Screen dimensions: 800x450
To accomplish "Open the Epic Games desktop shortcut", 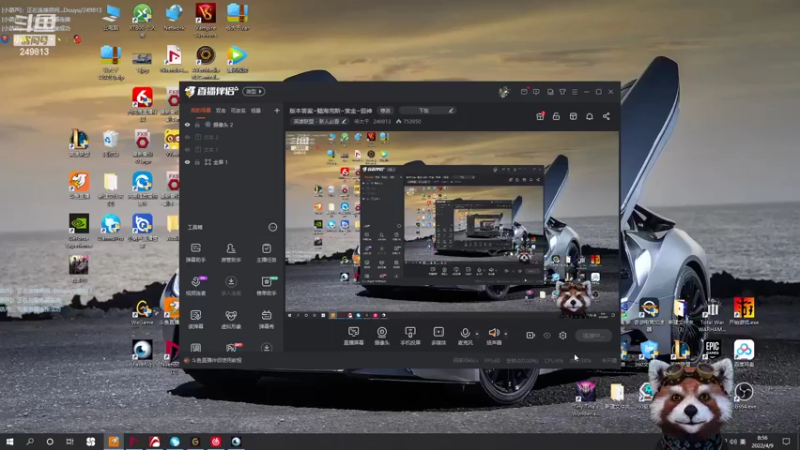I will (x=712, y=353).
